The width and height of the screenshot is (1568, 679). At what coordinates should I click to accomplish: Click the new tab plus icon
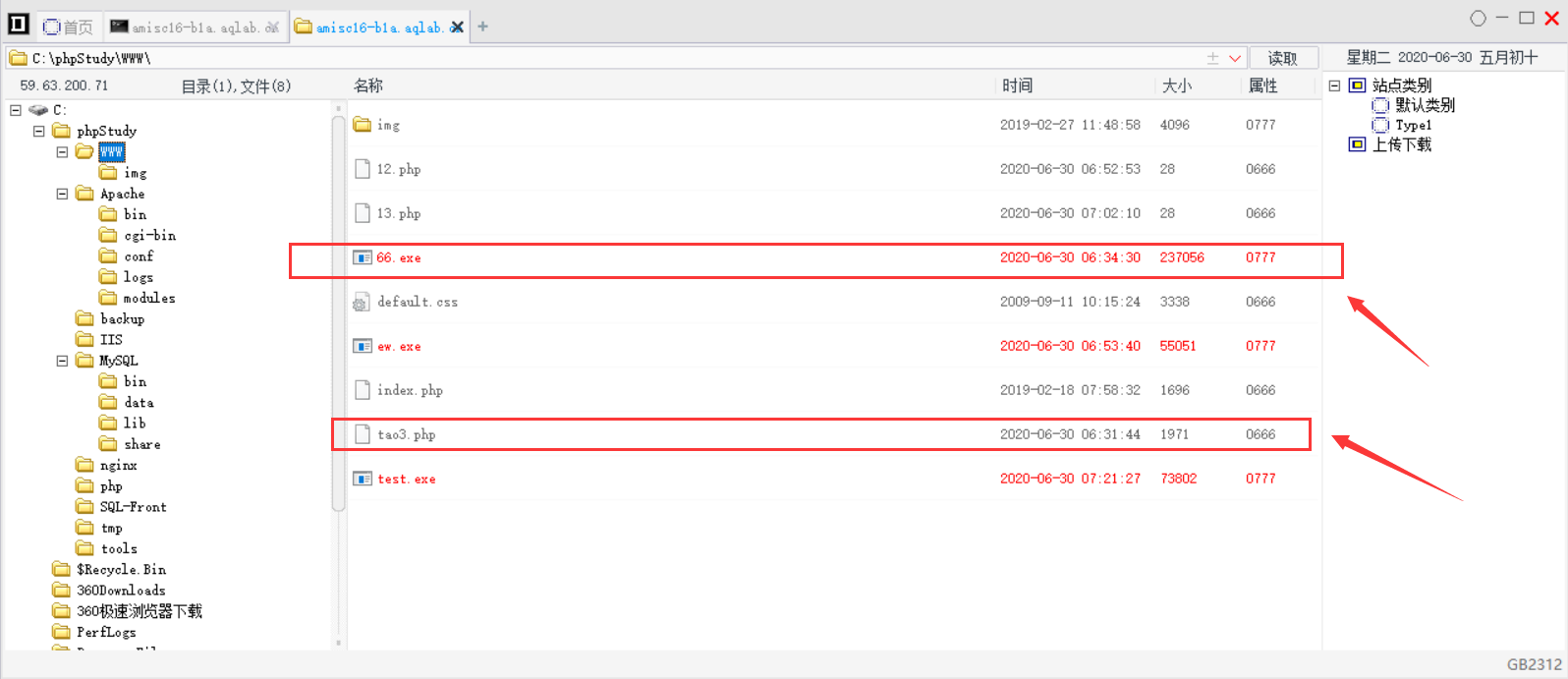tap(482, 27)
